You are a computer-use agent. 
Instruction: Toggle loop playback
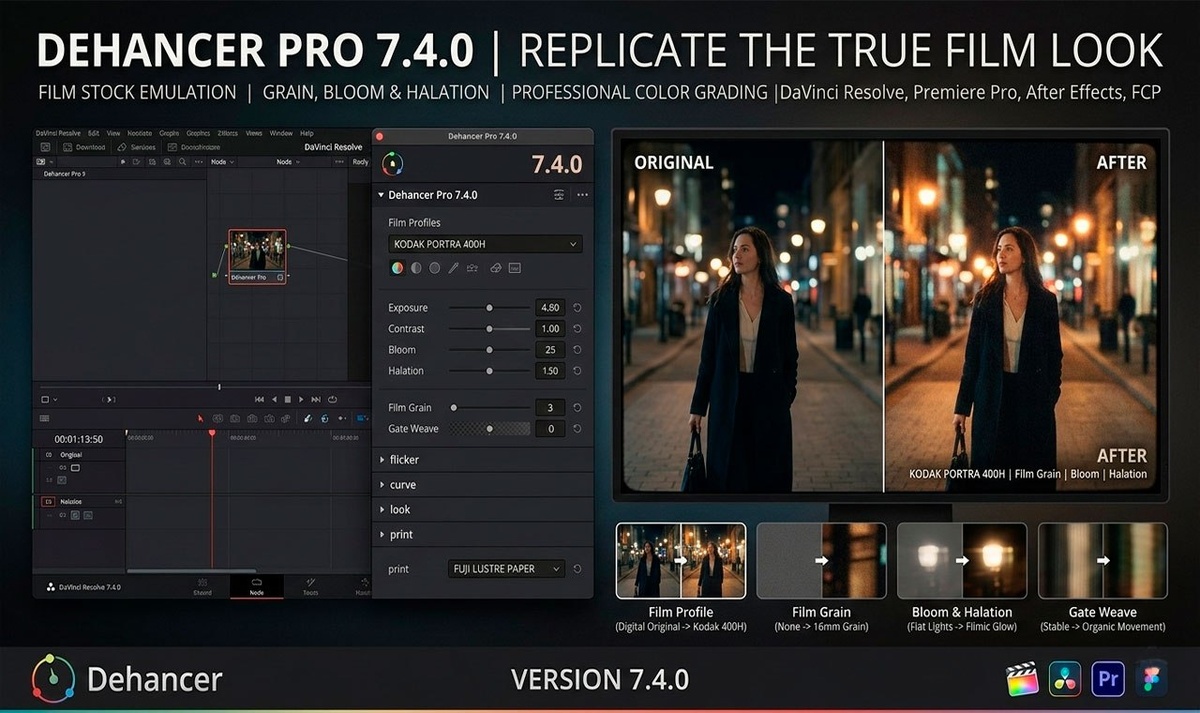click(332, 400)
